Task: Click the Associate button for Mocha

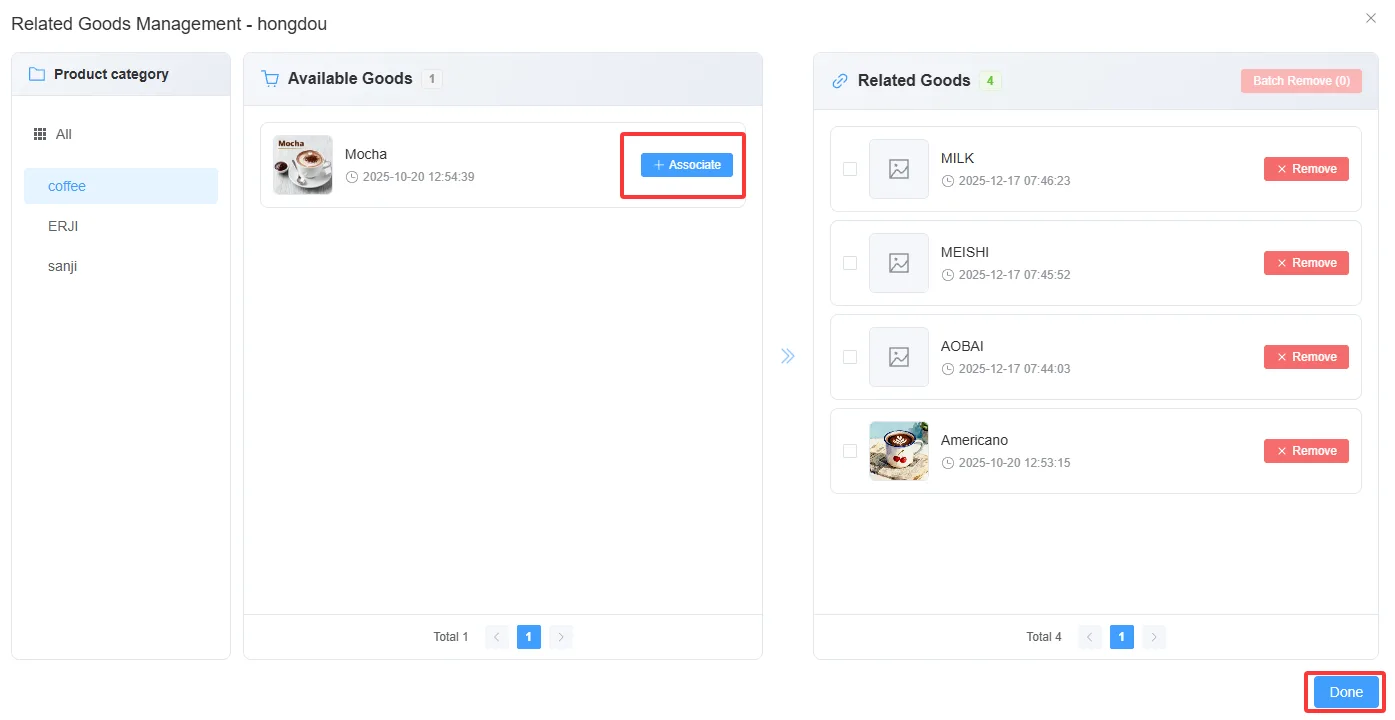Action: (687, 165)
